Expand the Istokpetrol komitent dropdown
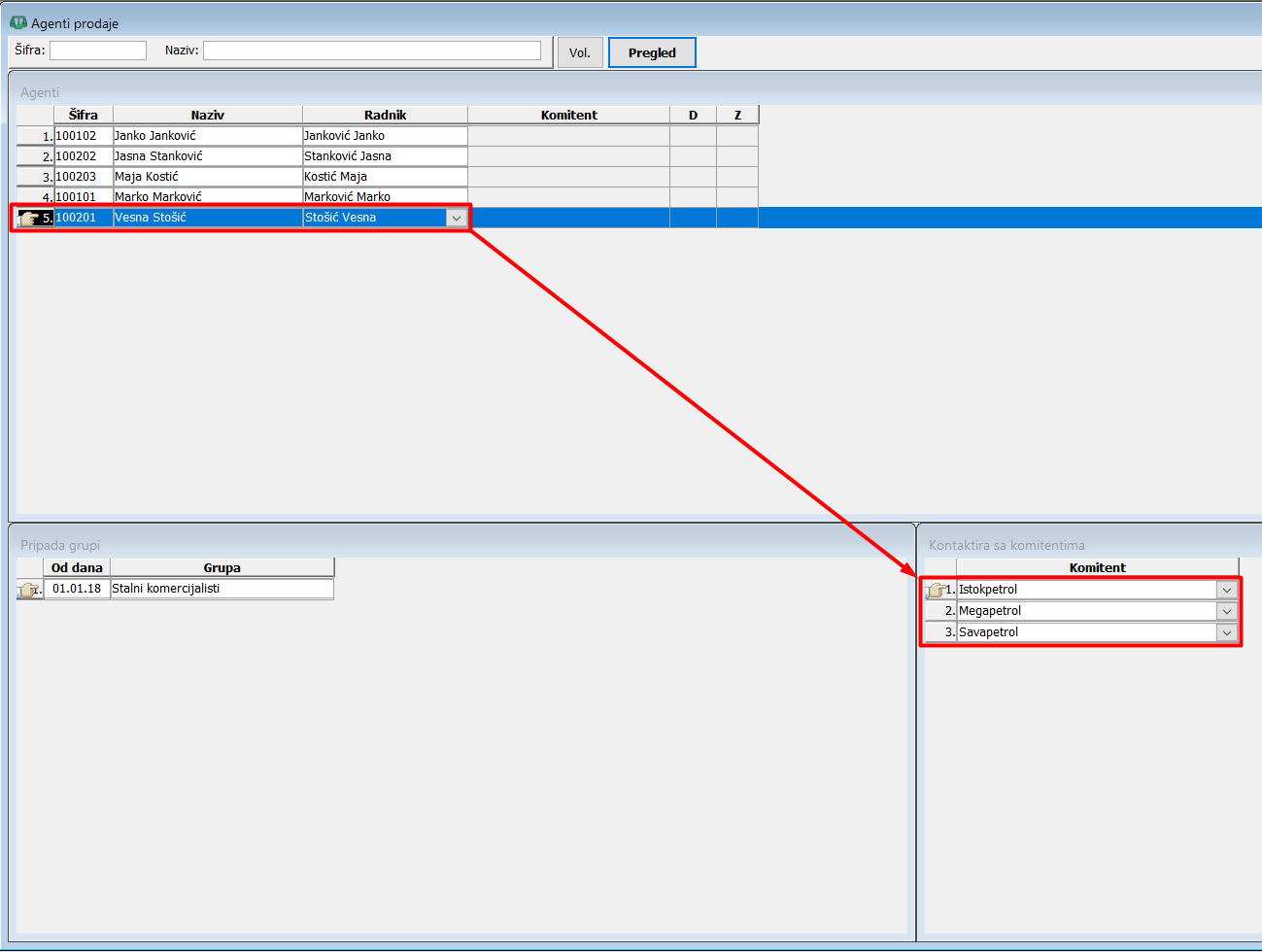The height and width of the screenshot is (952, 1262). click(1227, 590)
